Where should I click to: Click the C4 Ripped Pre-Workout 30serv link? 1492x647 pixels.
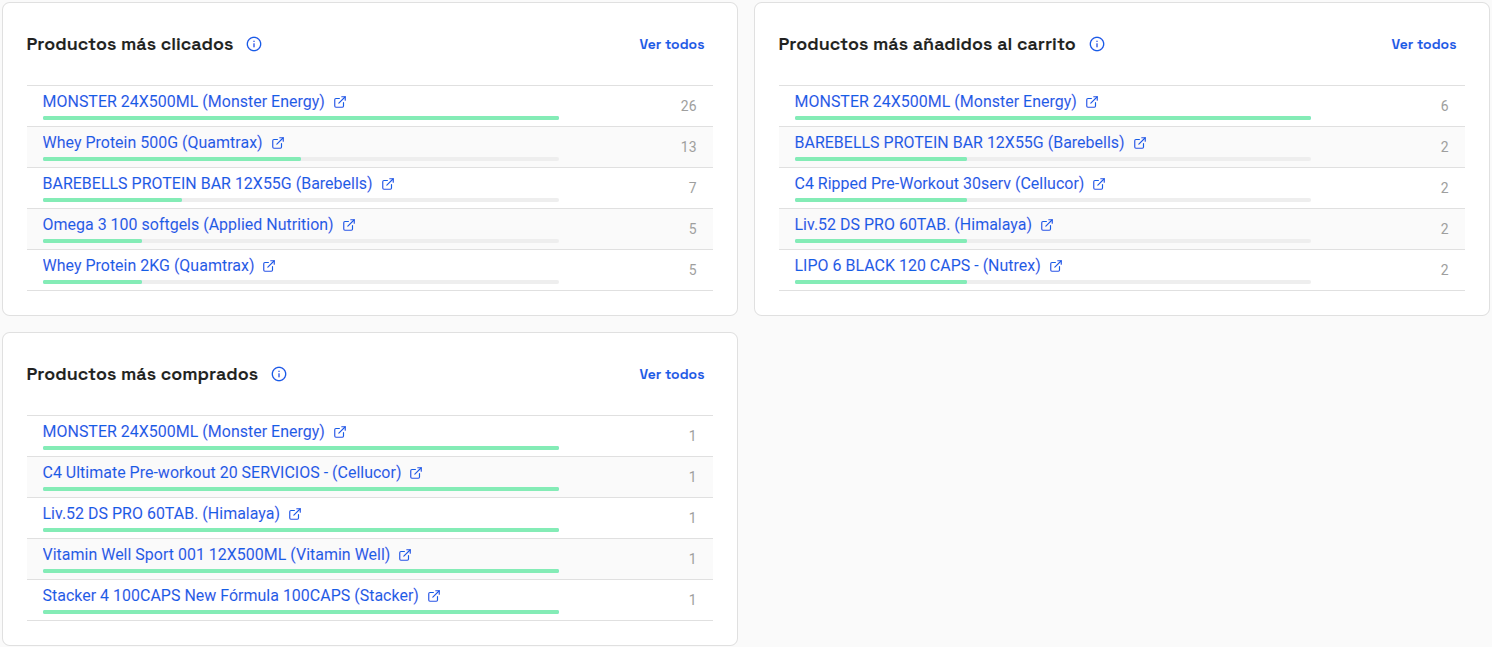point(940,183)
